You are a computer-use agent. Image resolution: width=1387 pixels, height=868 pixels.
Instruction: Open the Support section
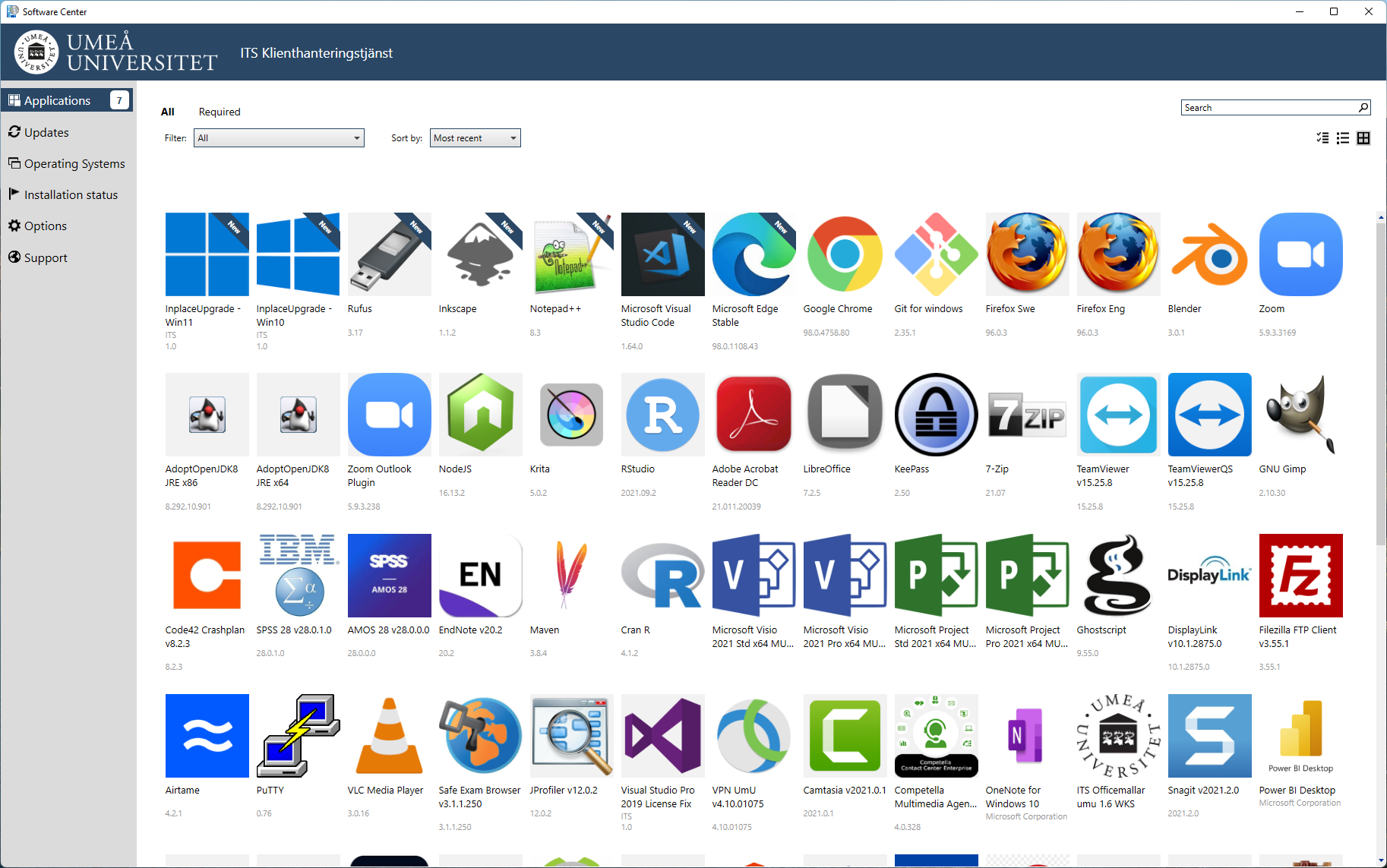pos(68,257)
